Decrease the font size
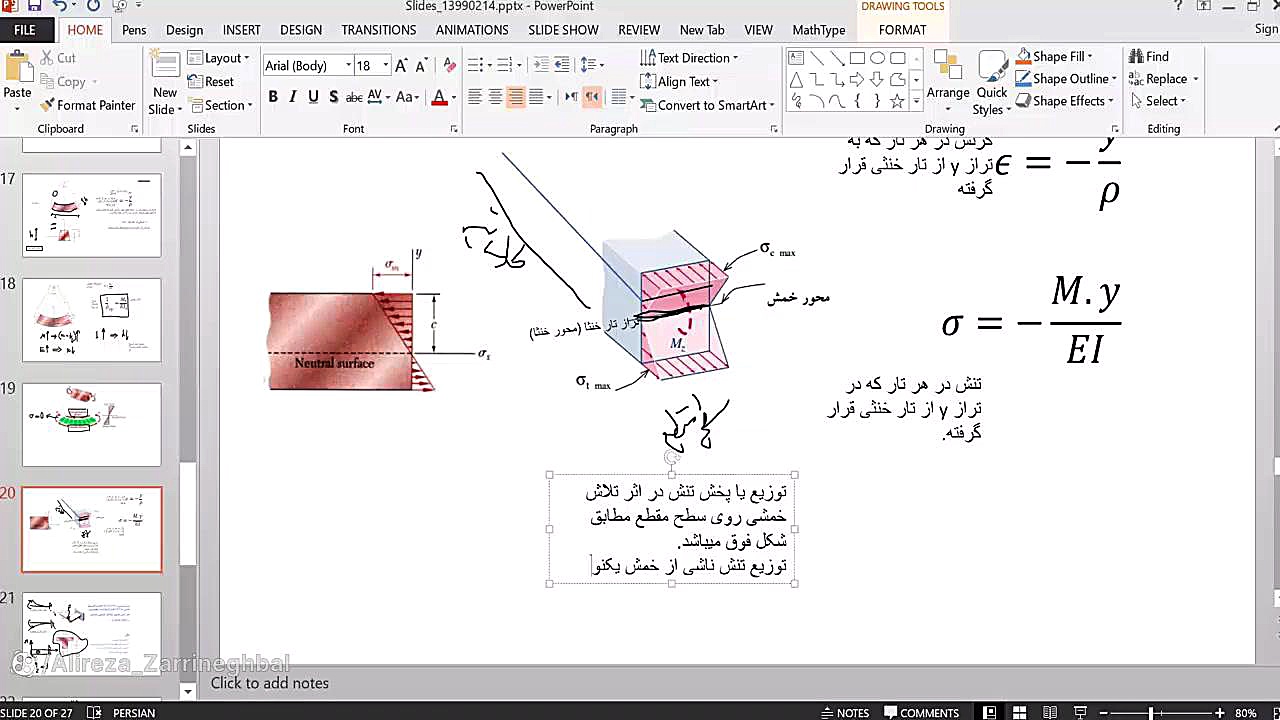The height and width of the screenshot is (720, 1280). (x=421, y=66)
